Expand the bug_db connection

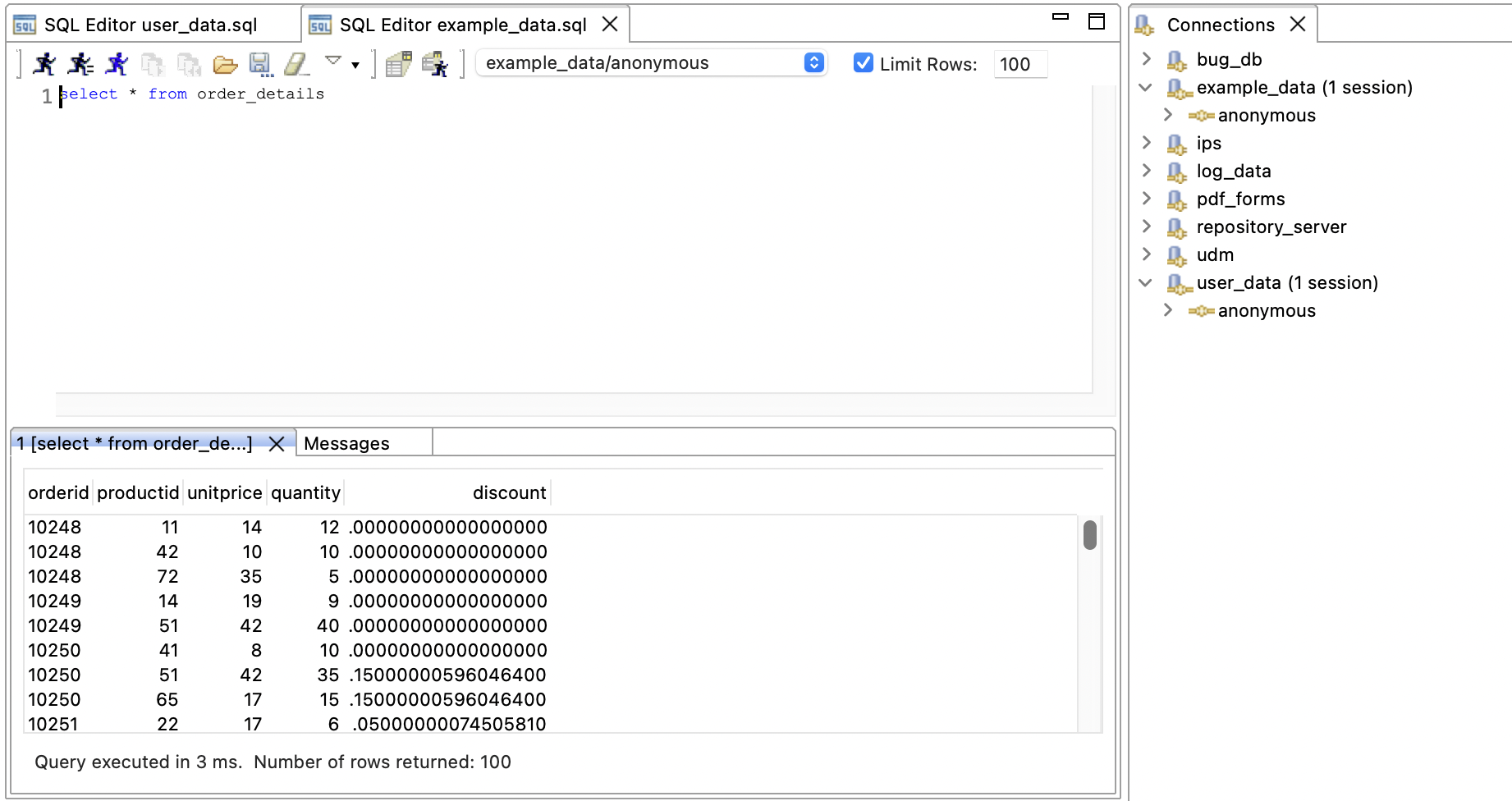[x=1146, y=59]
